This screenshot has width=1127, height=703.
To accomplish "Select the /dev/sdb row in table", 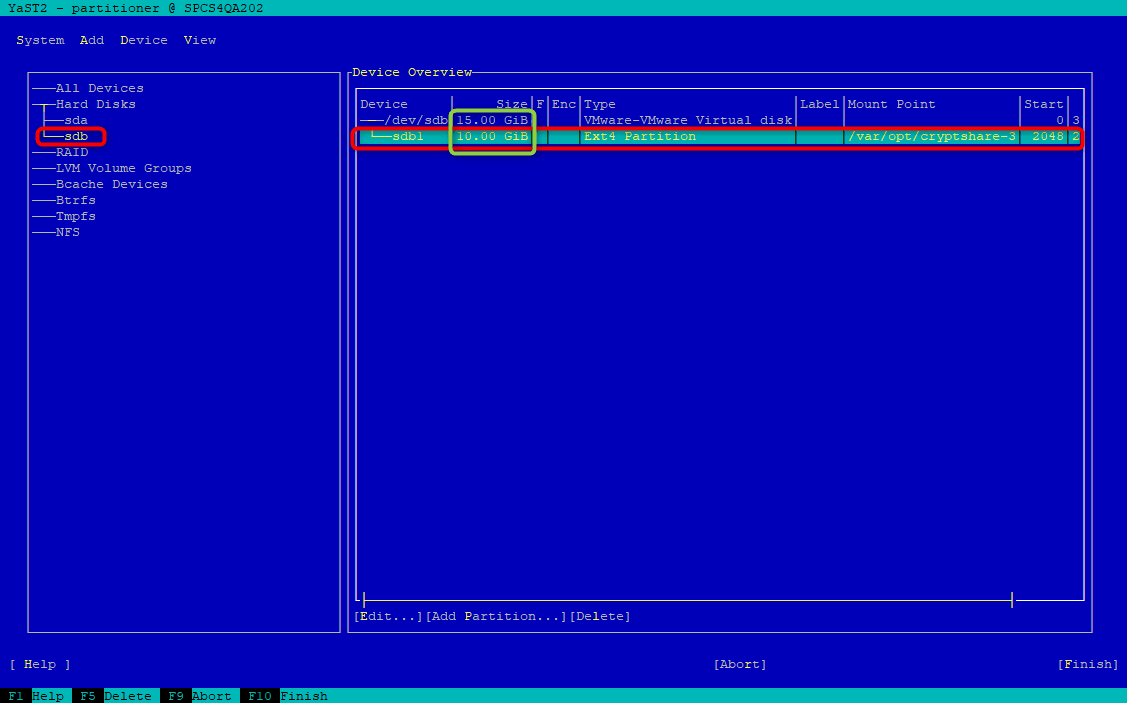I will pyautogui.click(x=719, y=120).
